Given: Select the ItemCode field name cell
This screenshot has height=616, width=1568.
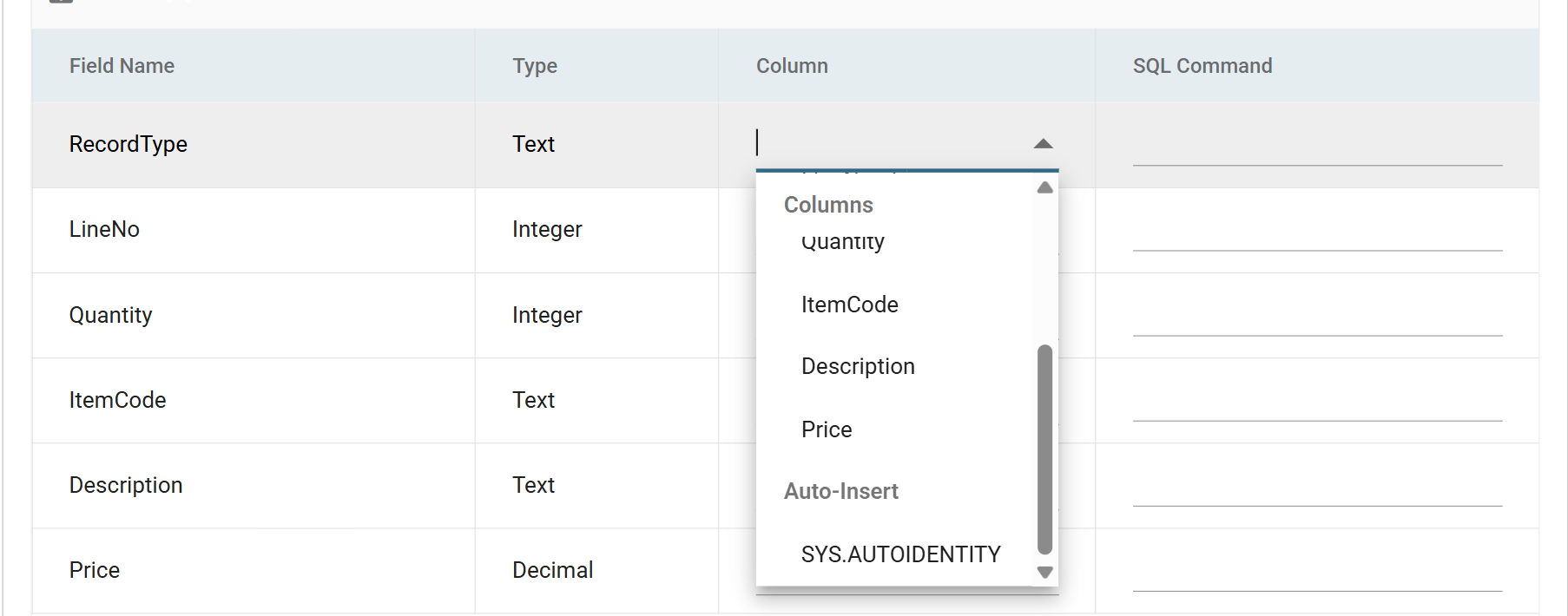Looking at the screenshot, I should tap(254, 400).
